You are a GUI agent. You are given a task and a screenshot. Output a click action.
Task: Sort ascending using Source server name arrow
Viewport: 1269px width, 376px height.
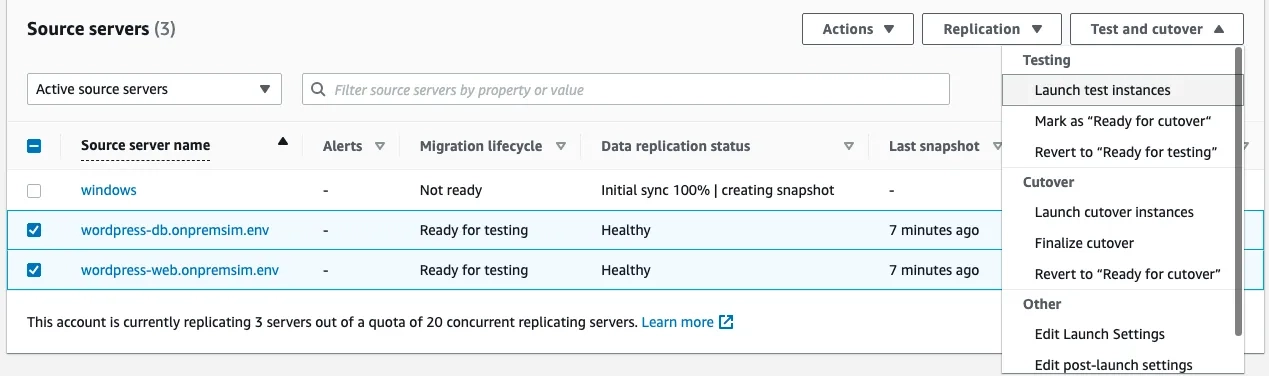[283, 142]
